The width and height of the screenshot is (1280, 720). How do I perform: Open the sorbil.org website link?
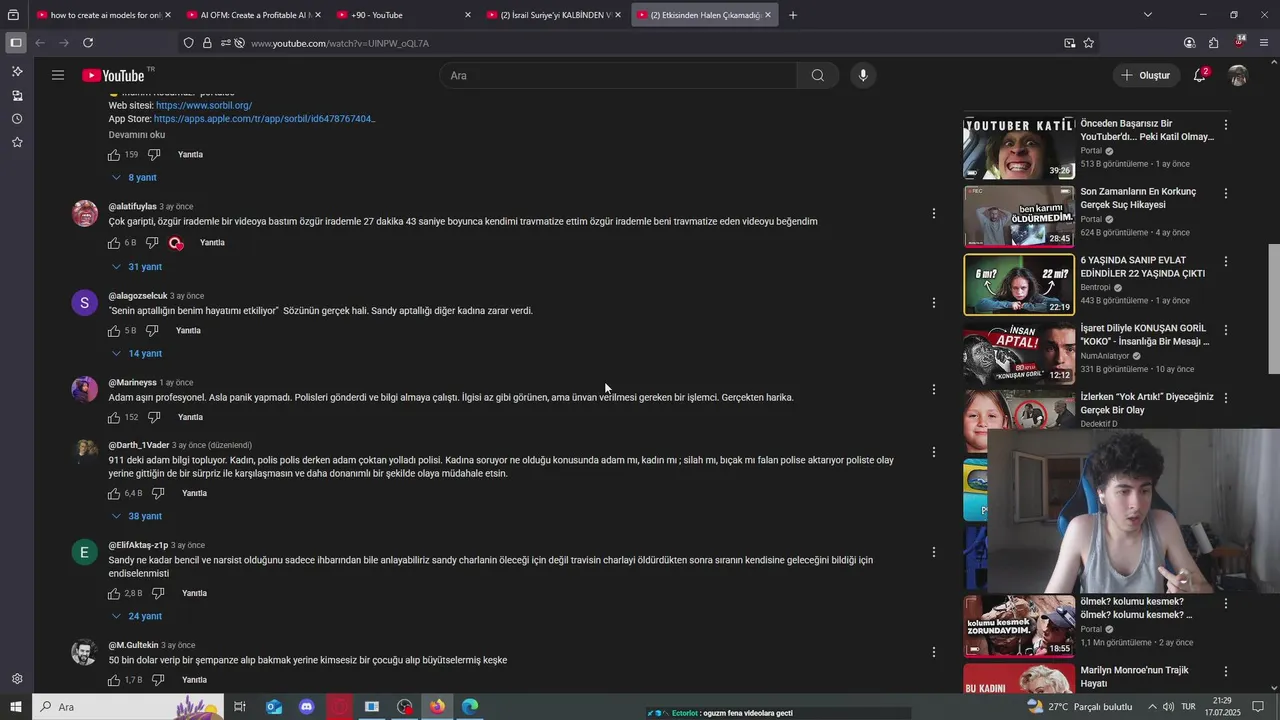tap(204, 105)
